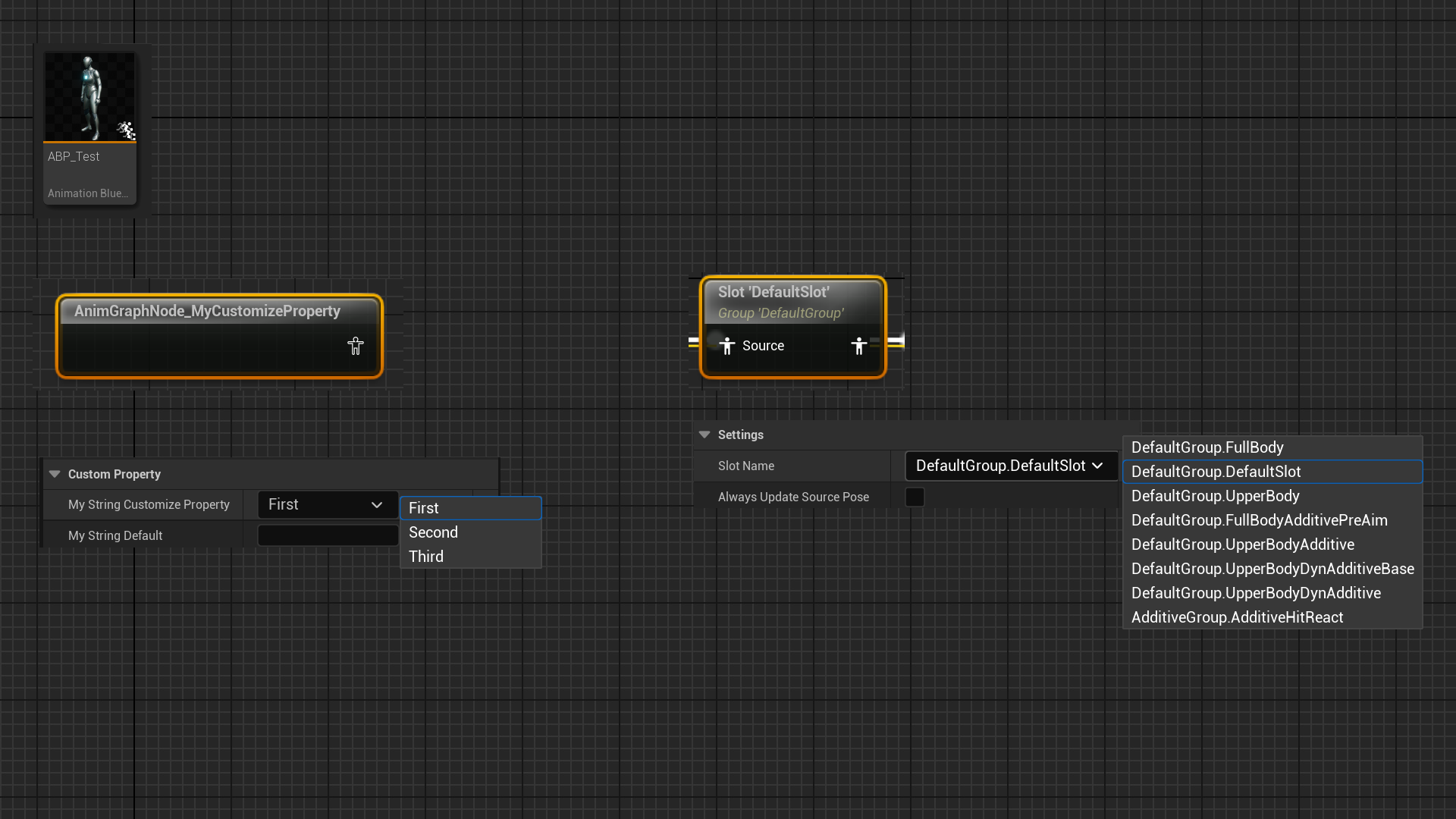Select DefaultGroup.FullBody slot option

point(1207,447)
